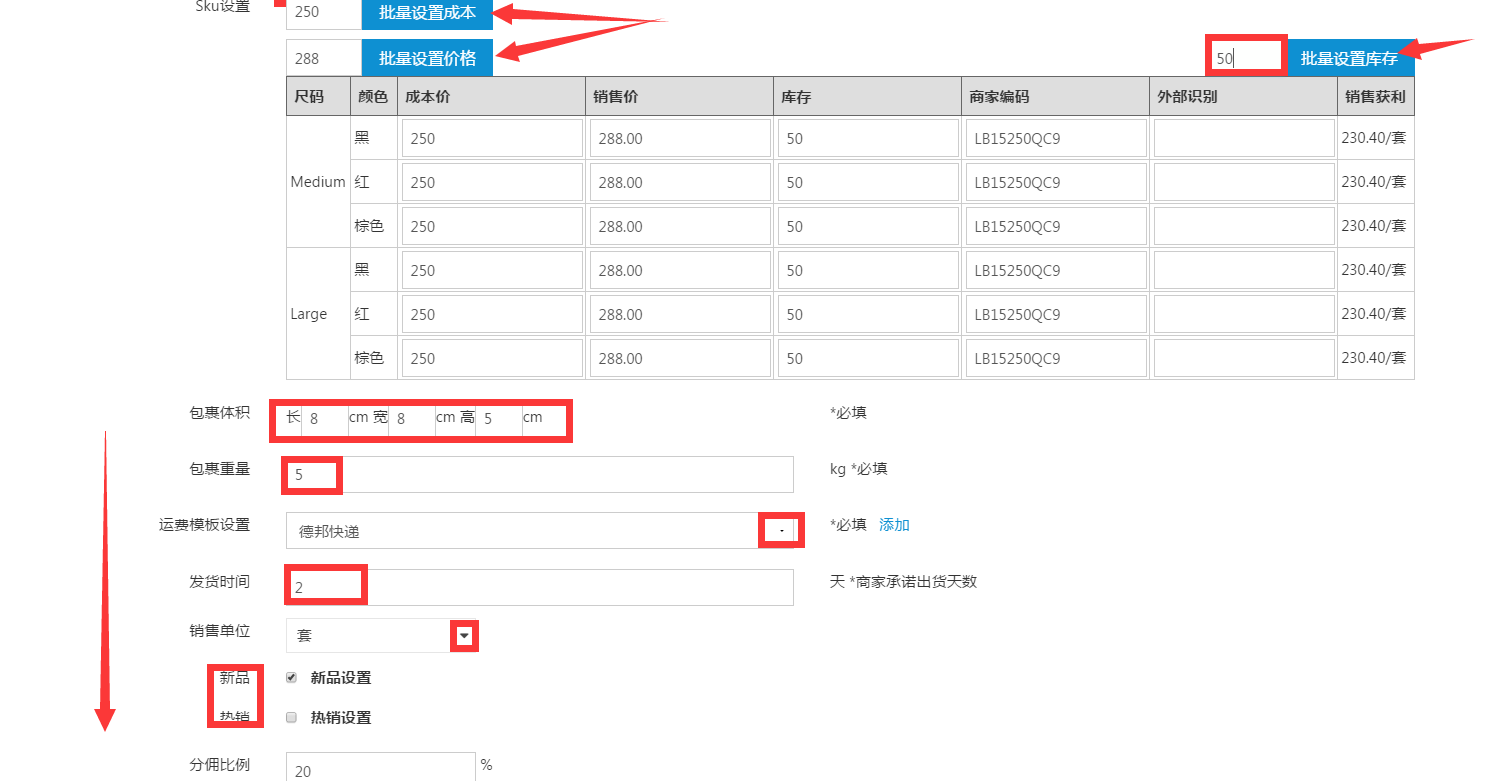Check the 热销设置 checkbox
This screenshot has height=784, width=1489.
point(292,717)
